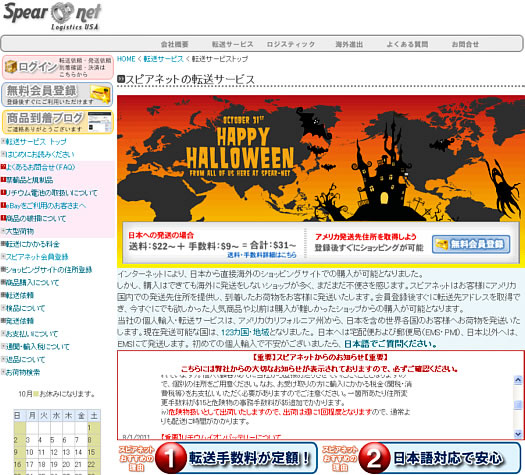
Task: Click the Spear net Logistics USA logo
Action: [52, 16]
